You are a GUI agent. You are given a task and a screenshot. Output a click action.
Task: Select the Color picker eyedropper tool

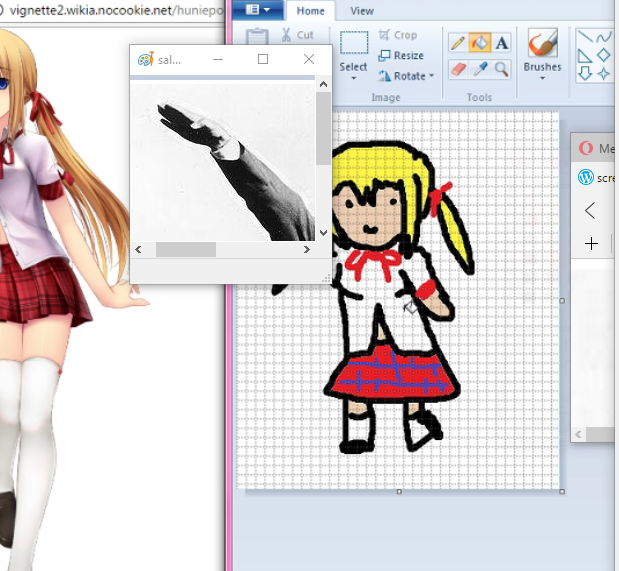pyautogui.click(x=480, y=69)
